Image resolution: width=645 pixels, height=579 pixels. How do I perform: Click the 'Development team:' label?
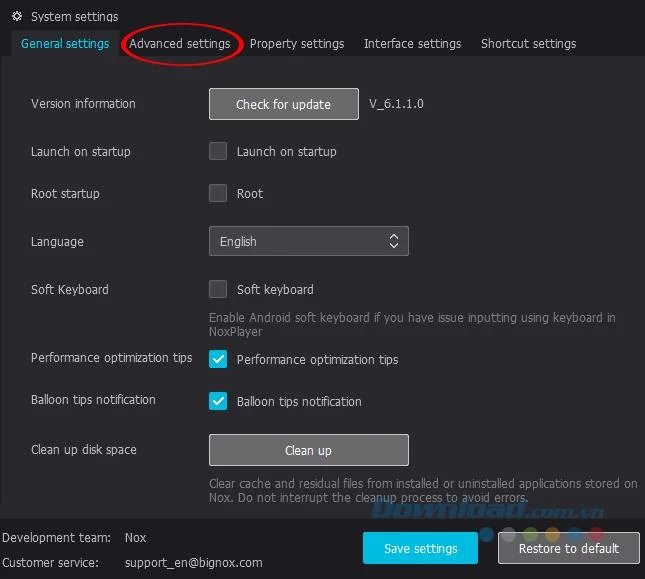pyautogui.click(x=56, y=537)
